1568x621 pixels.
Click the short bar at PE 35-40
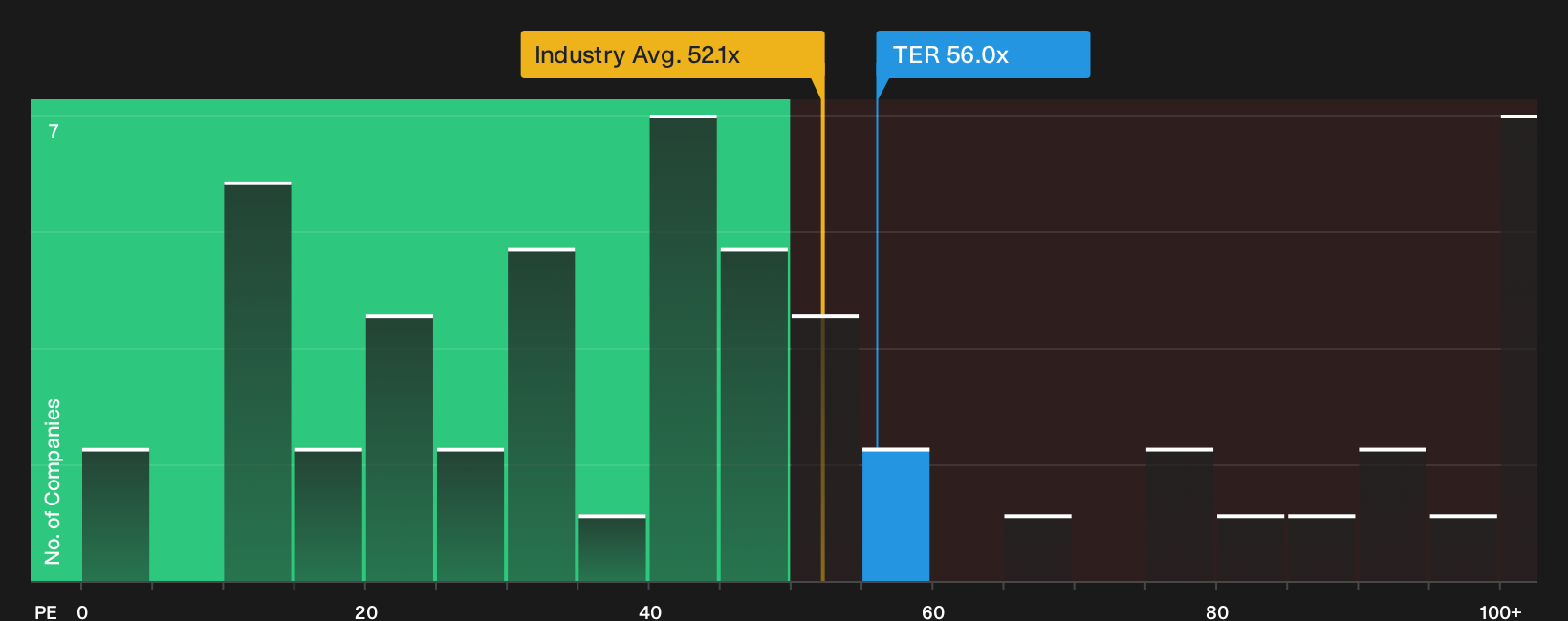[x=612, y=548]
